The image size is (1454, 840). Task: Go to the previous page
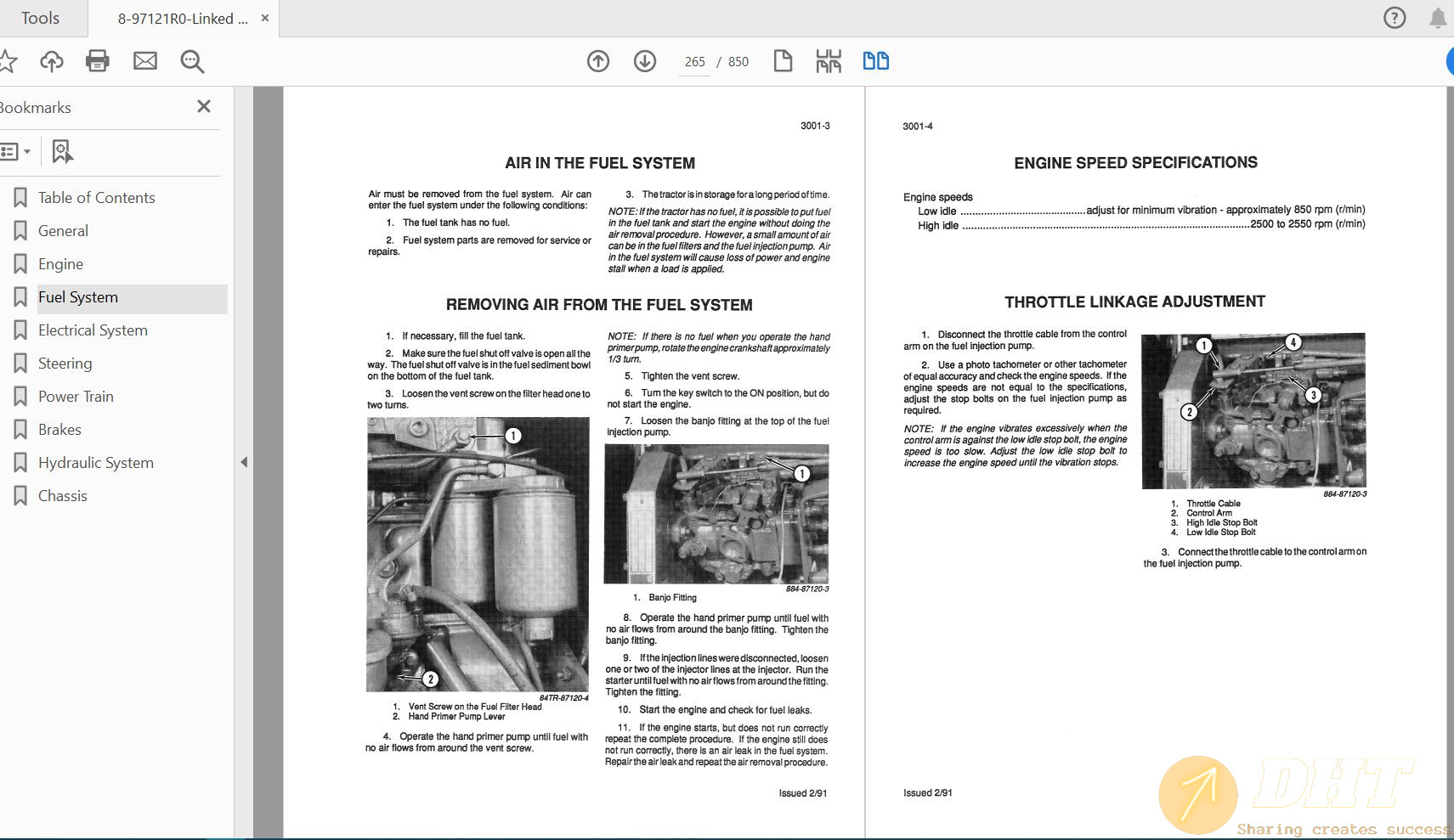[597, 61]
